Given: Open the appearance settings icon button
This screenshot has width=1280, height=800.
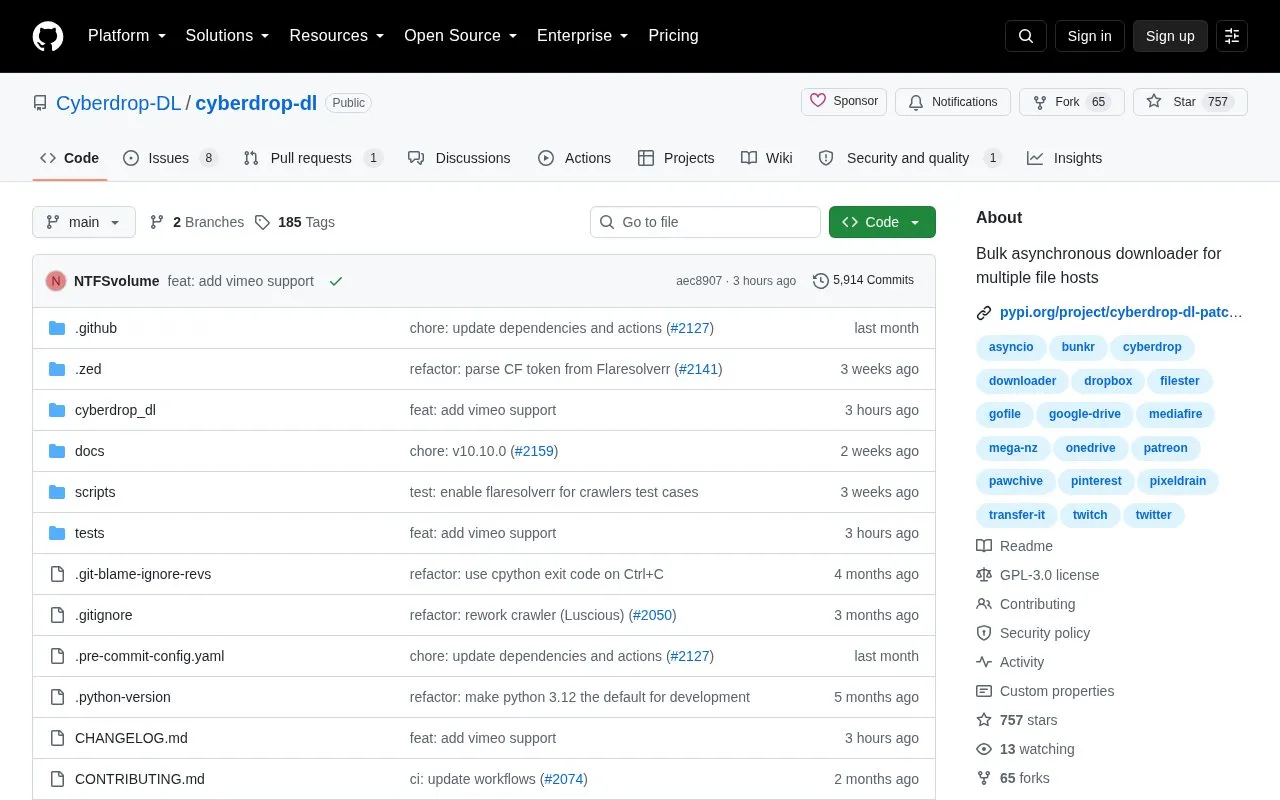Looking at the screenshot, I should click(x=1232, y=36).
